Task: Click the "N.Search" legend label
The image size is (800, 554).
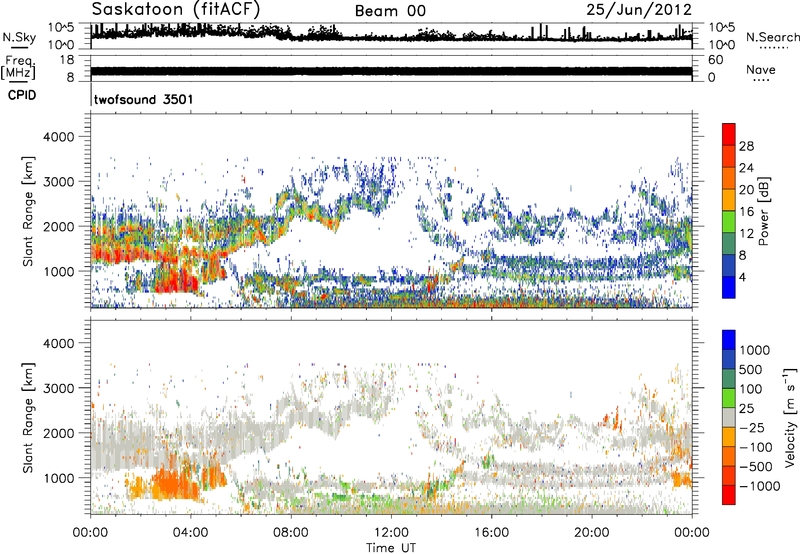Action: pos(772,37)
